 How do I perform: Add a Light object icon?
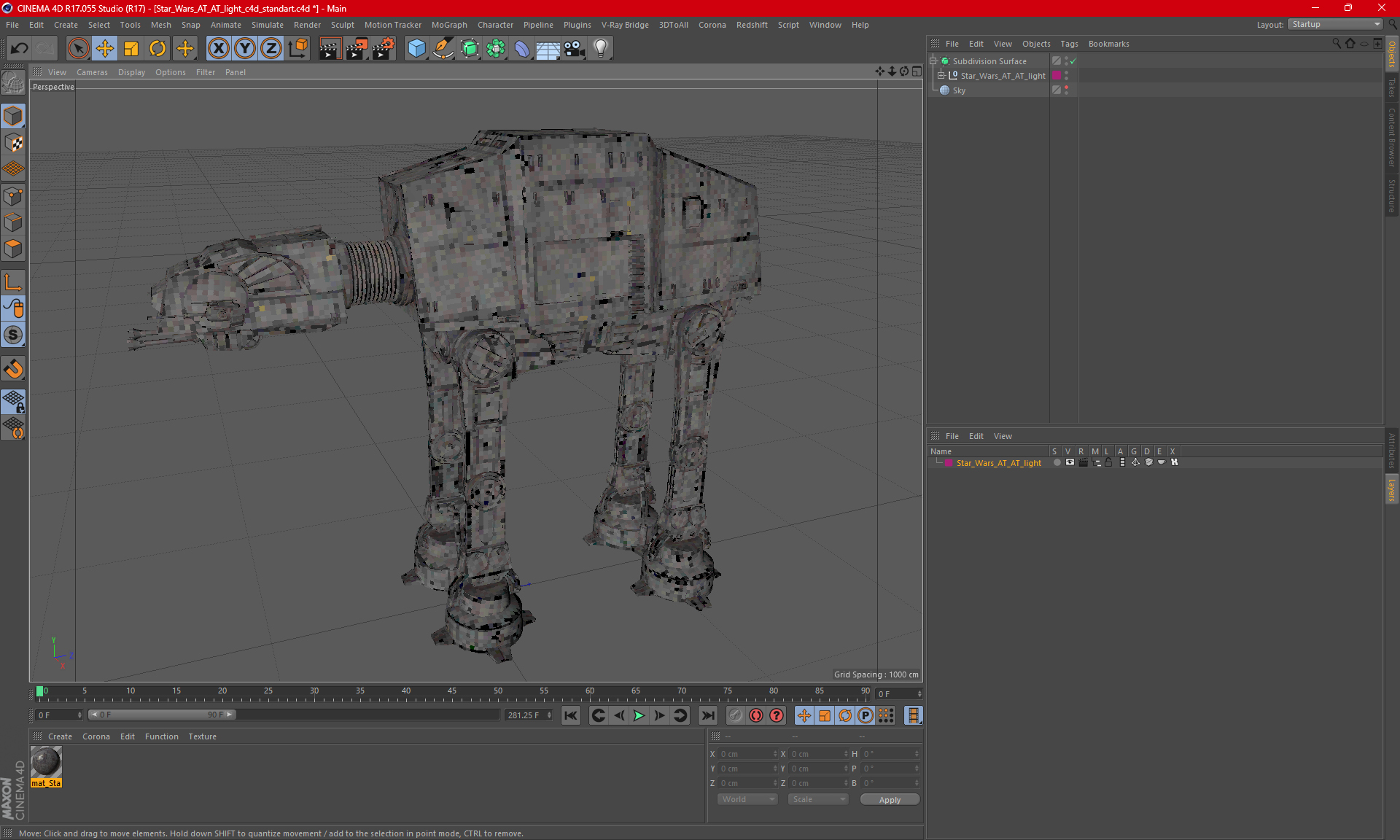pyautogui.click(x=601, y=49)
